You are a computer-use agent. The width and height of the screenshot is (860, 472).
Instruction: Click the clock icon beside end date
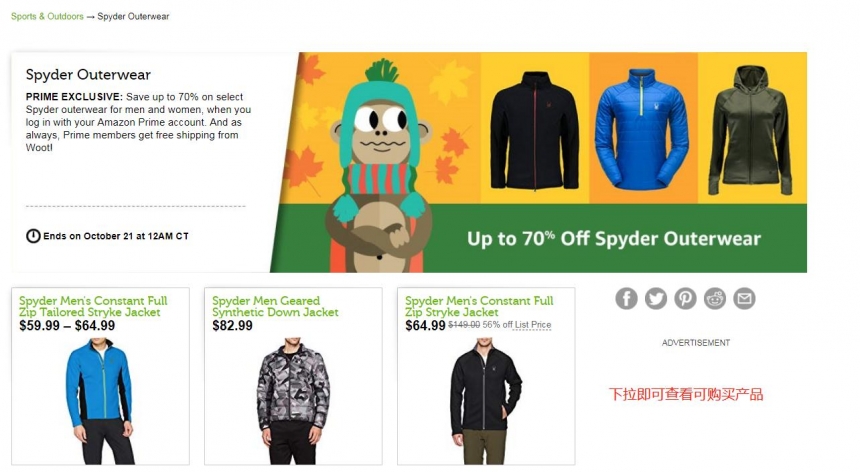click(x=33, y=236)
